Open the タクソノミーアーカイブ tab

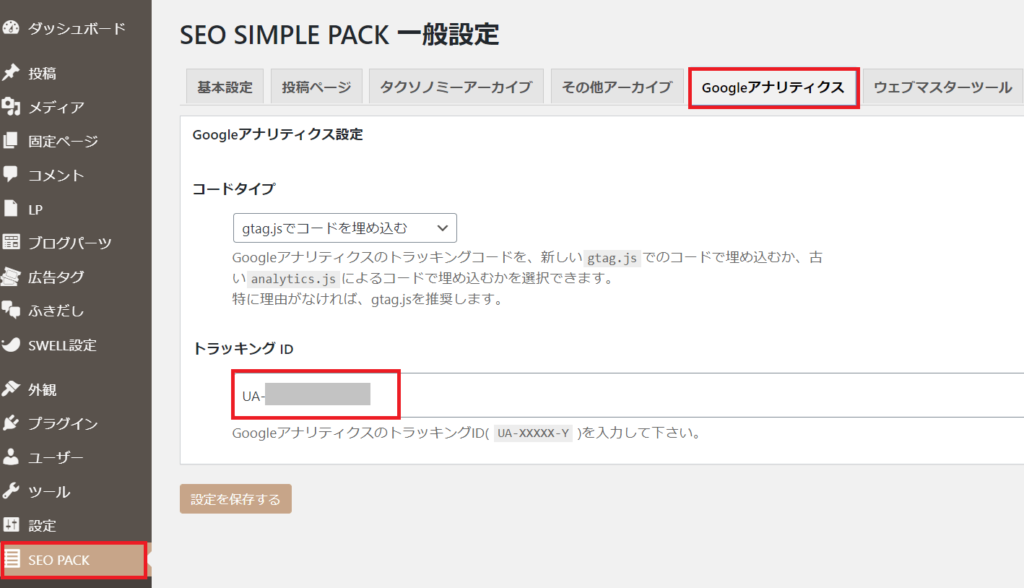(456, 87)
